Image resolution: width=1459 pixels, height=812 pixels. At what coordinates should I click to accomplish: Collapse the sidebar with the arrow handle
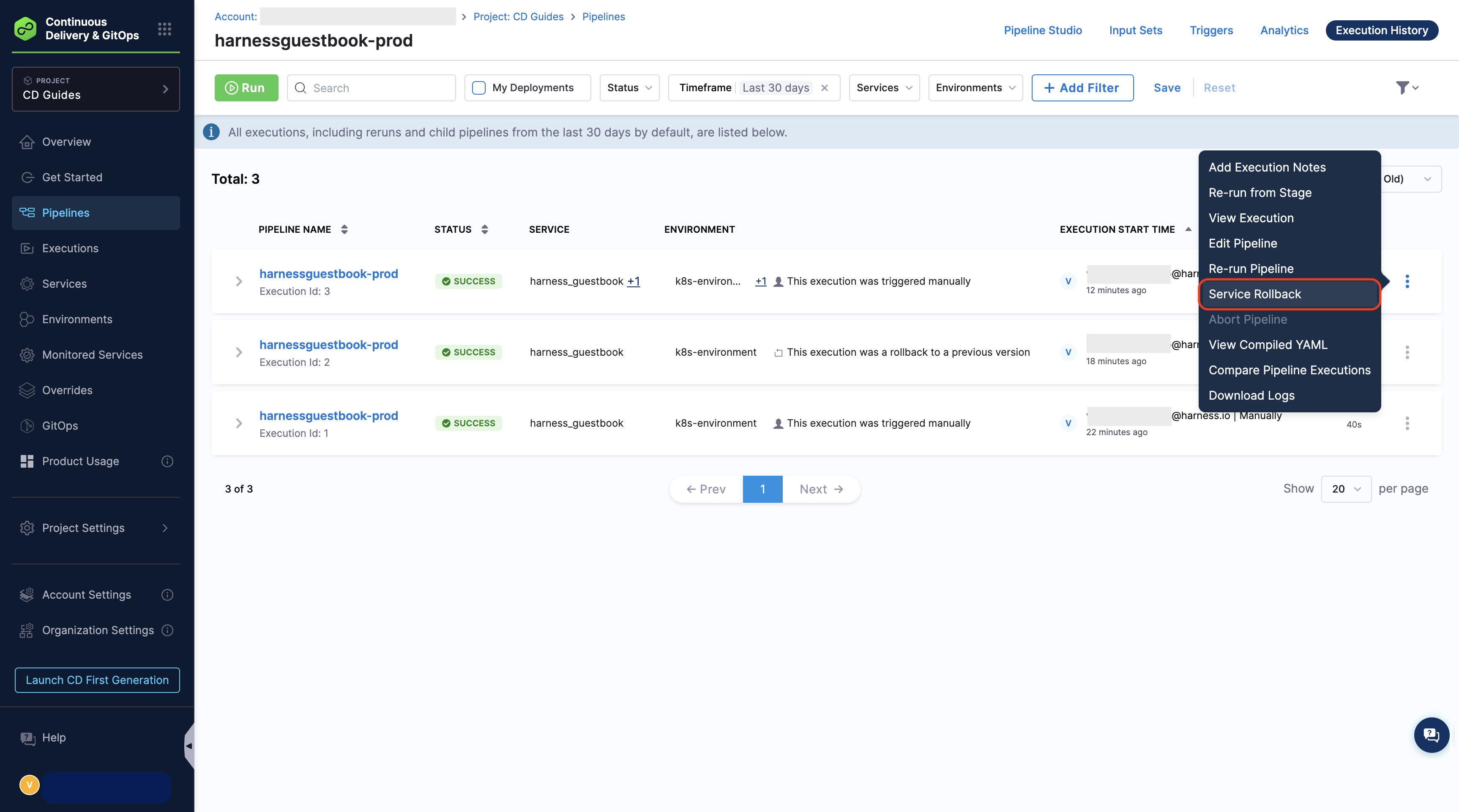coord(189,746)
